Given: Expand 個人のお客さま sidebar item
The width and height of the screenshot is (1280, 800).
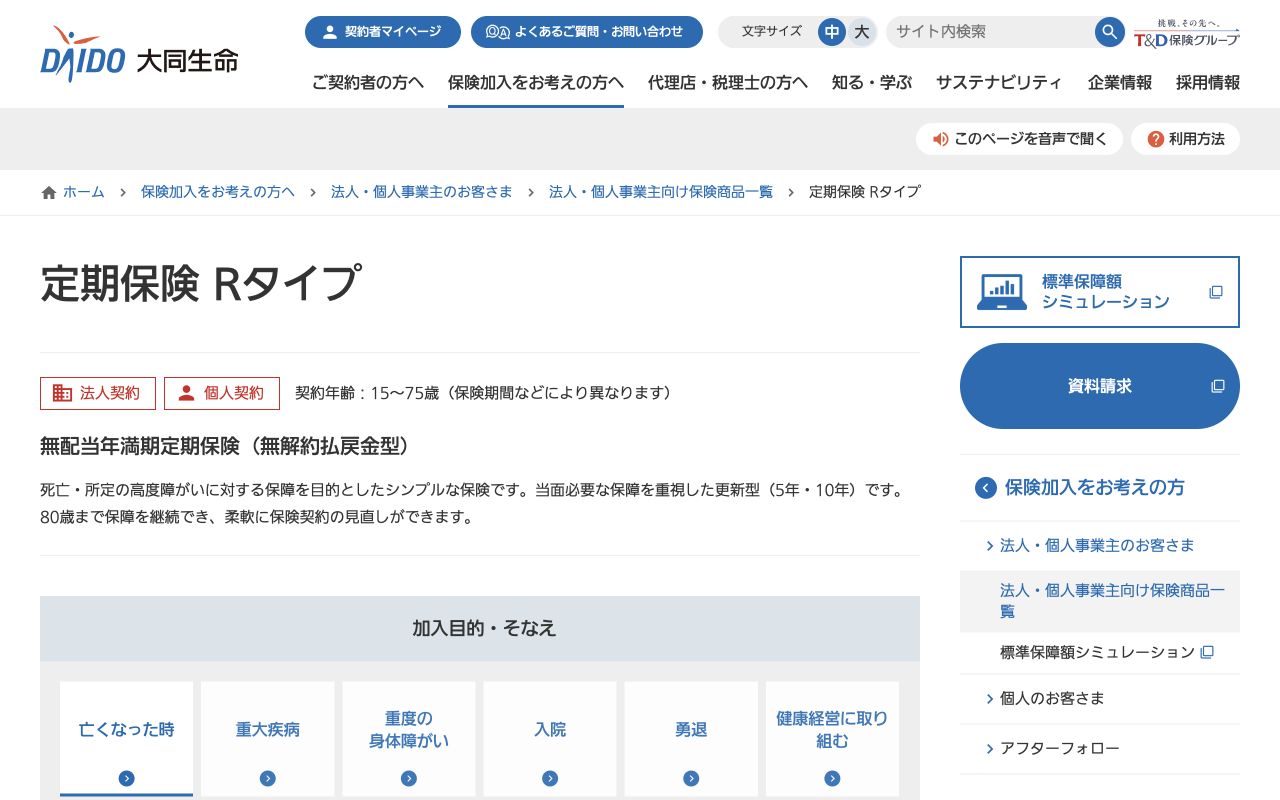Looking at the screenshot, I should pyautogui.click(x=1100, y=698).
